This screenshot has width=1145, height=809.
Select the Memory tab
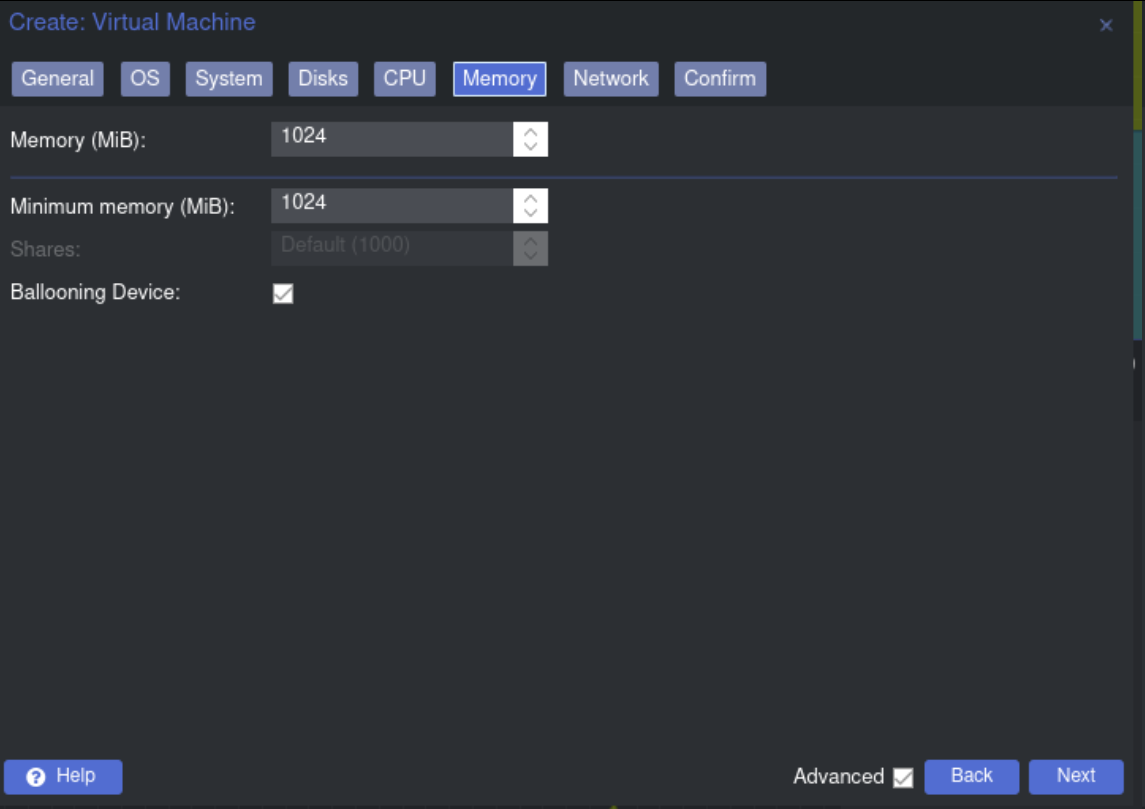coord(499,79)
